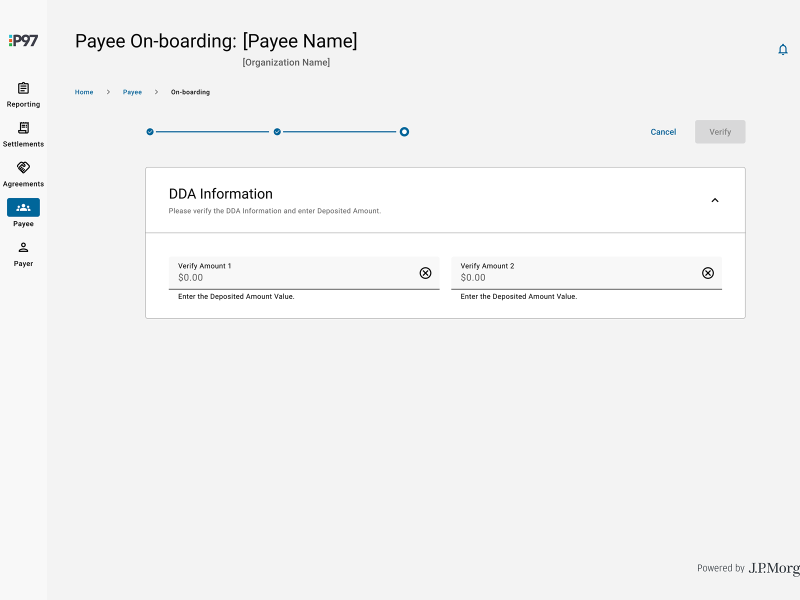Click the second progress step marker
This screenshot has width=800, height=600.
click(x=277, y=131)
